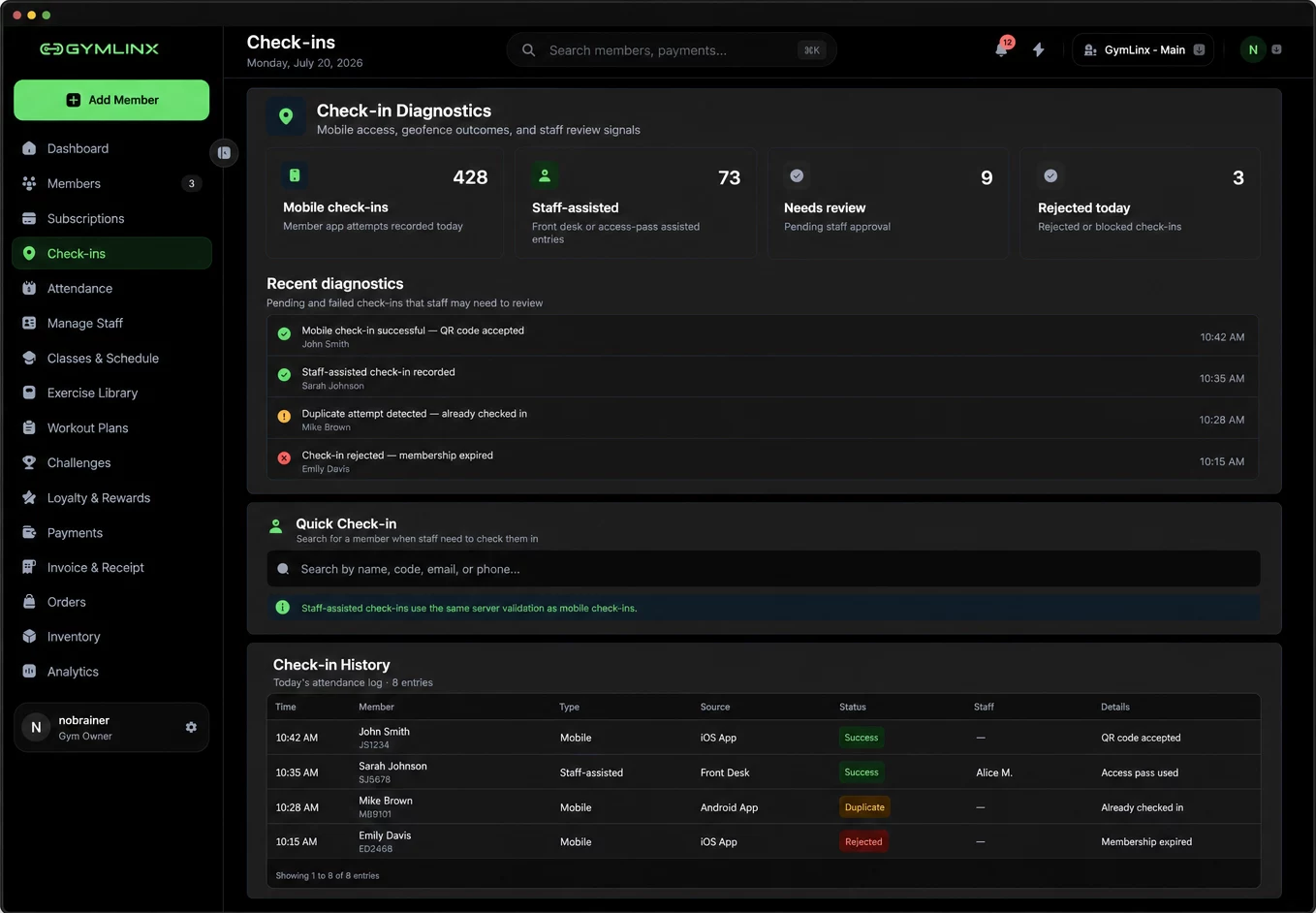Screen dimensions: 1316x913
Task: Select the Check-ins location pin icon
Action: pos(29,253)
